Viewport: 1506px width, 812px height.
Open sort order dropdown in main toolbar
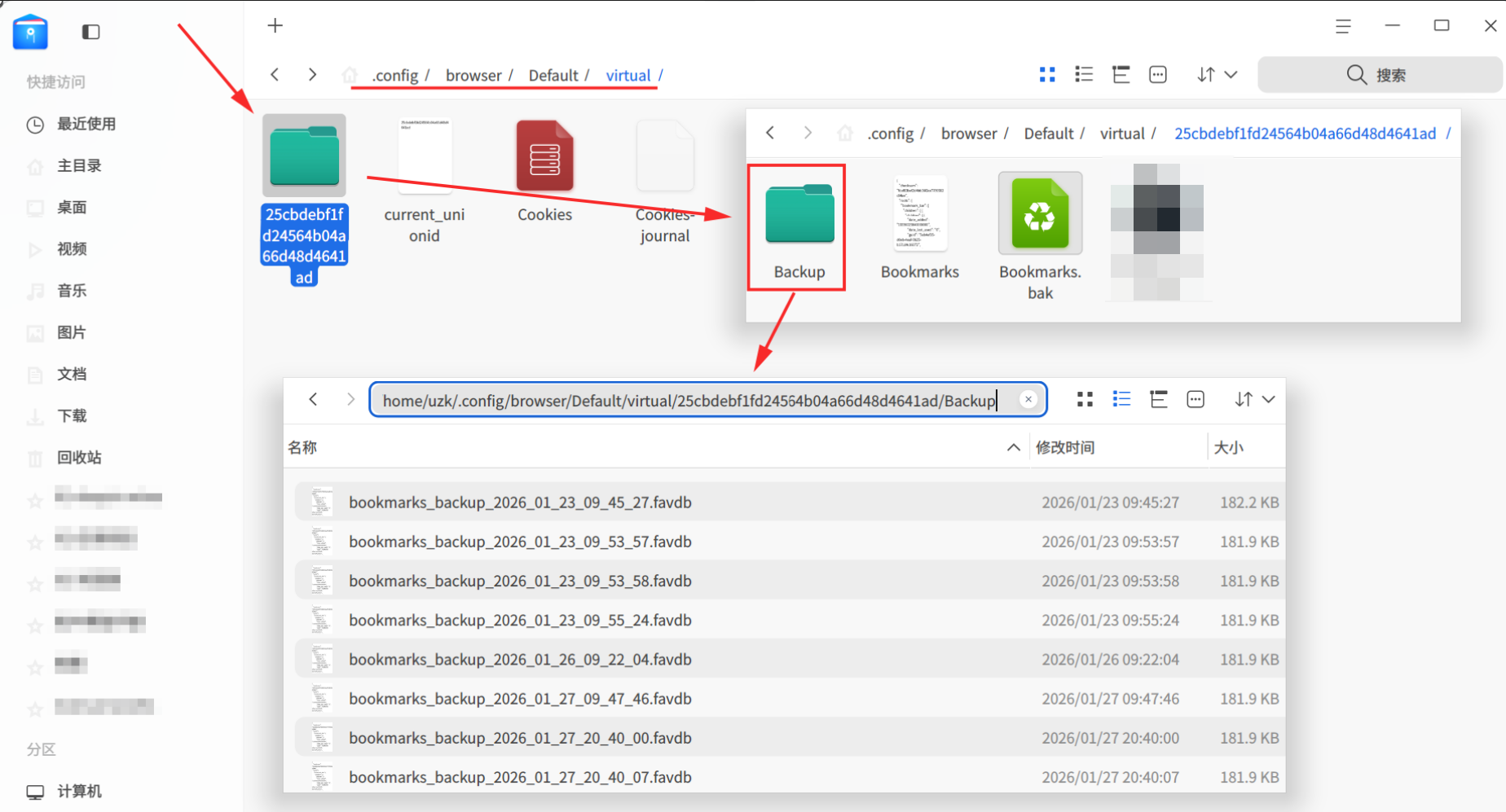coord(1218,75)
